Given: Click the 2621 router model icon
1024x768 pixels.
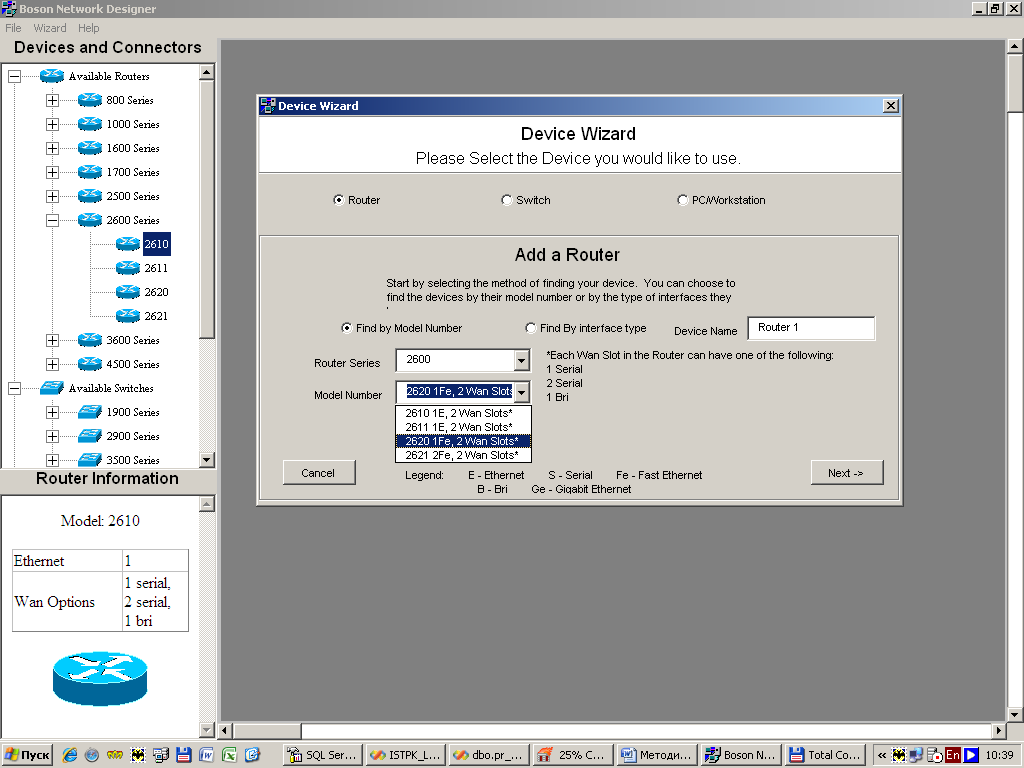Looking at the screenshot, I should click(x=127, y=316).
